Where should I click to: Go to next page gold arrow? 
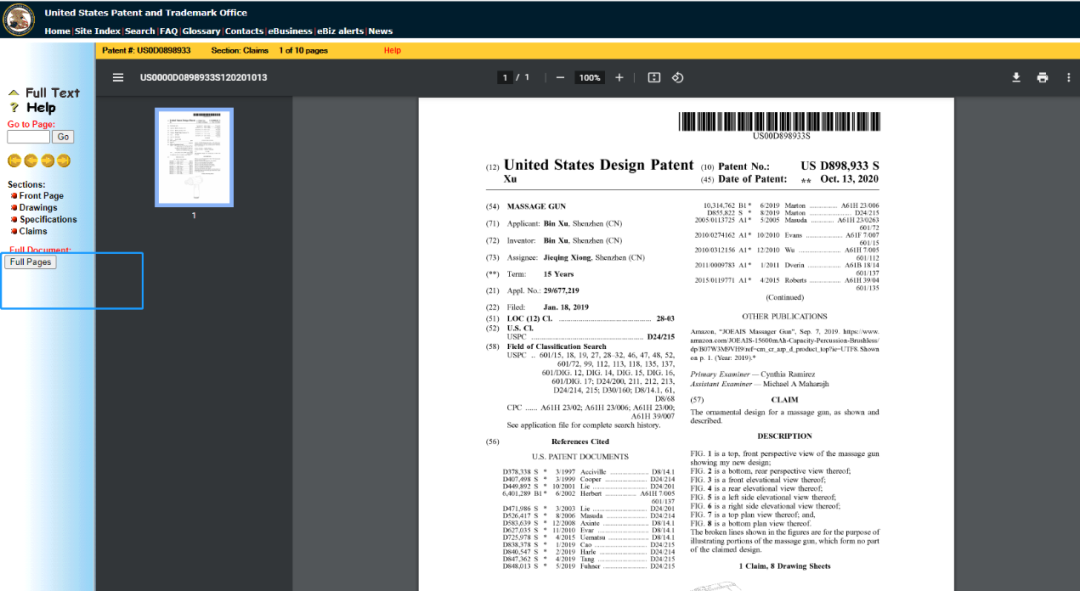(47, 160)
